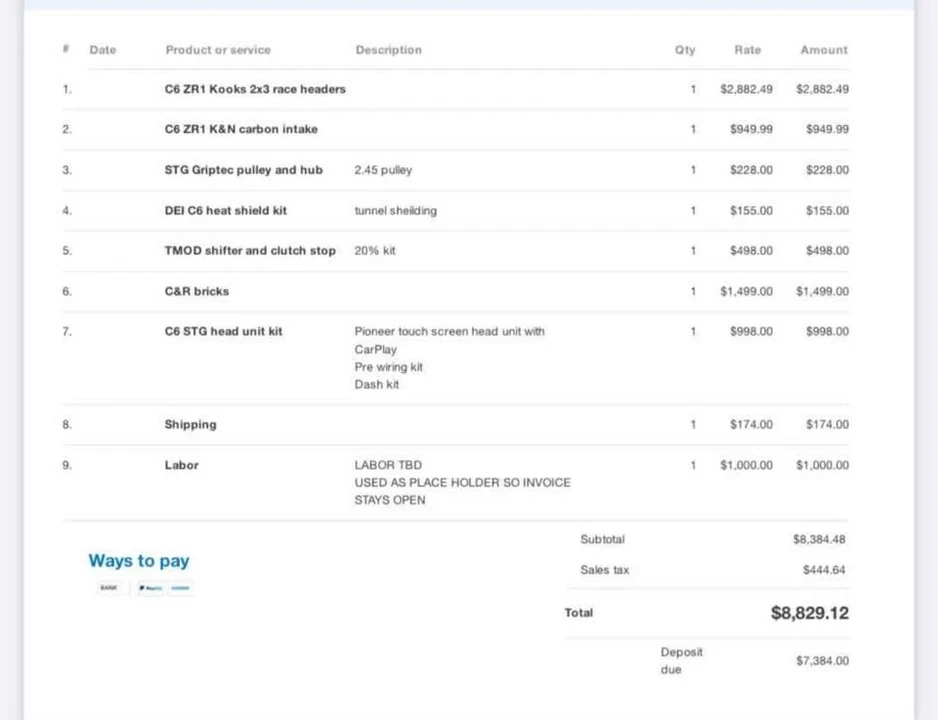Select 'DEI C6 heat shield kit' item

[x=226, y=210]
